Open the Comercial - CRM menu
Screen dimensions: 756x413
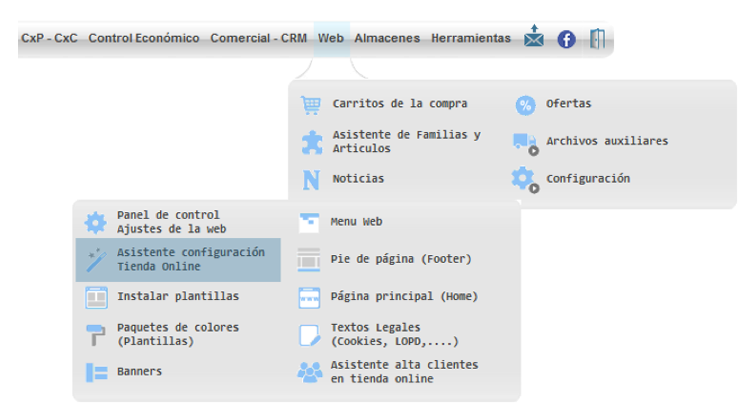pyautogui.click(x=258, y=38)
